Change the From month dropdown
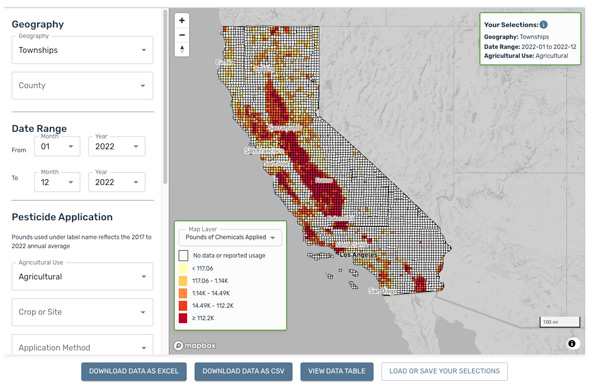Screen dimensions: 600x391 pos(57,147)
